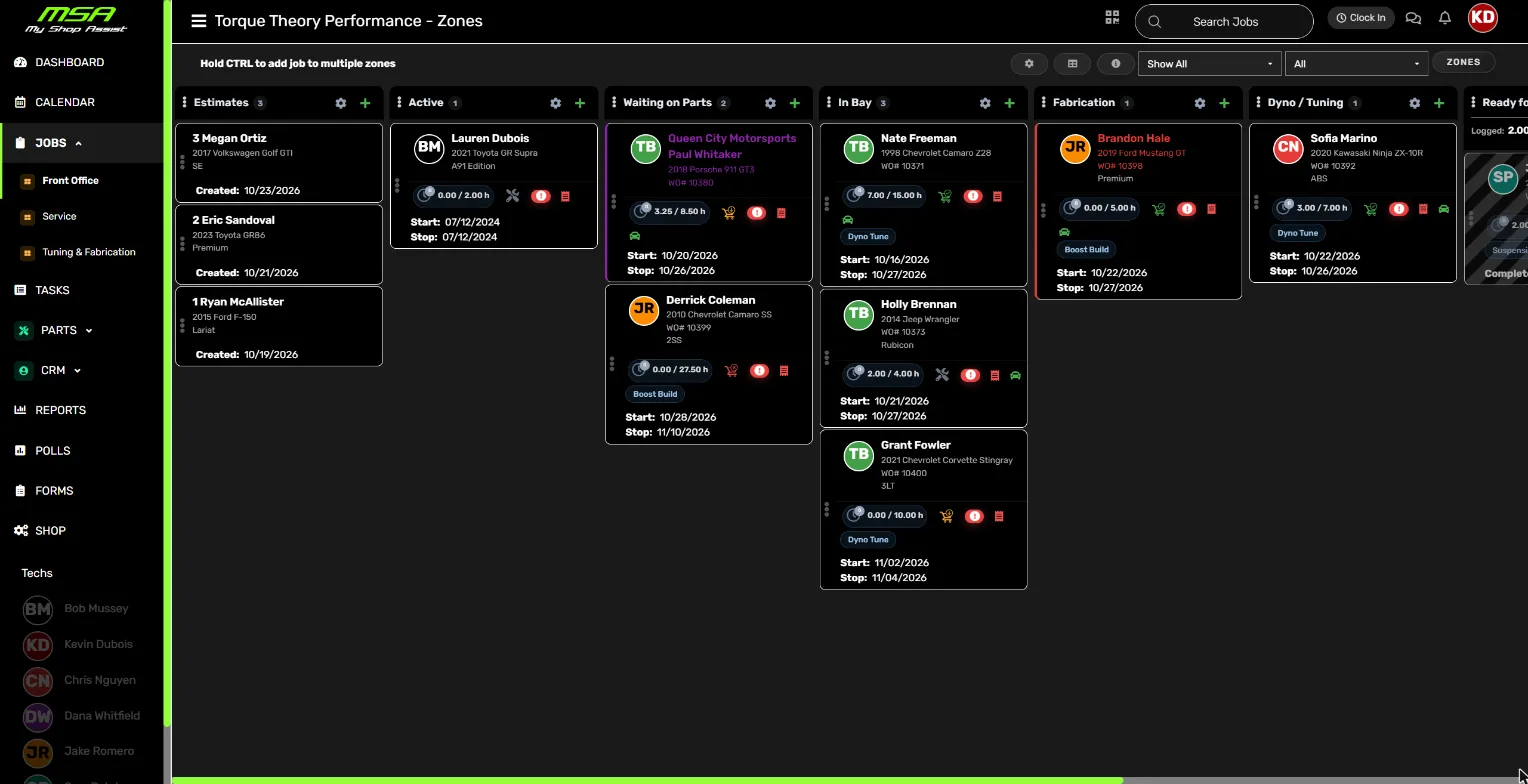Image resolution: width=1528 pixels, height=784 pixels.
Task: Open the notifications bell
Action: point(1445,18)
